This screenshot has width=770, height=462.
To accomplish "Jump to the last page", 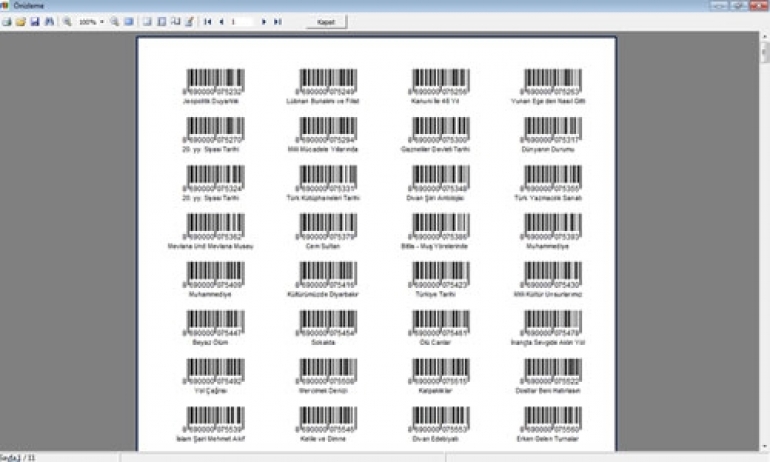I will point(277,22).
